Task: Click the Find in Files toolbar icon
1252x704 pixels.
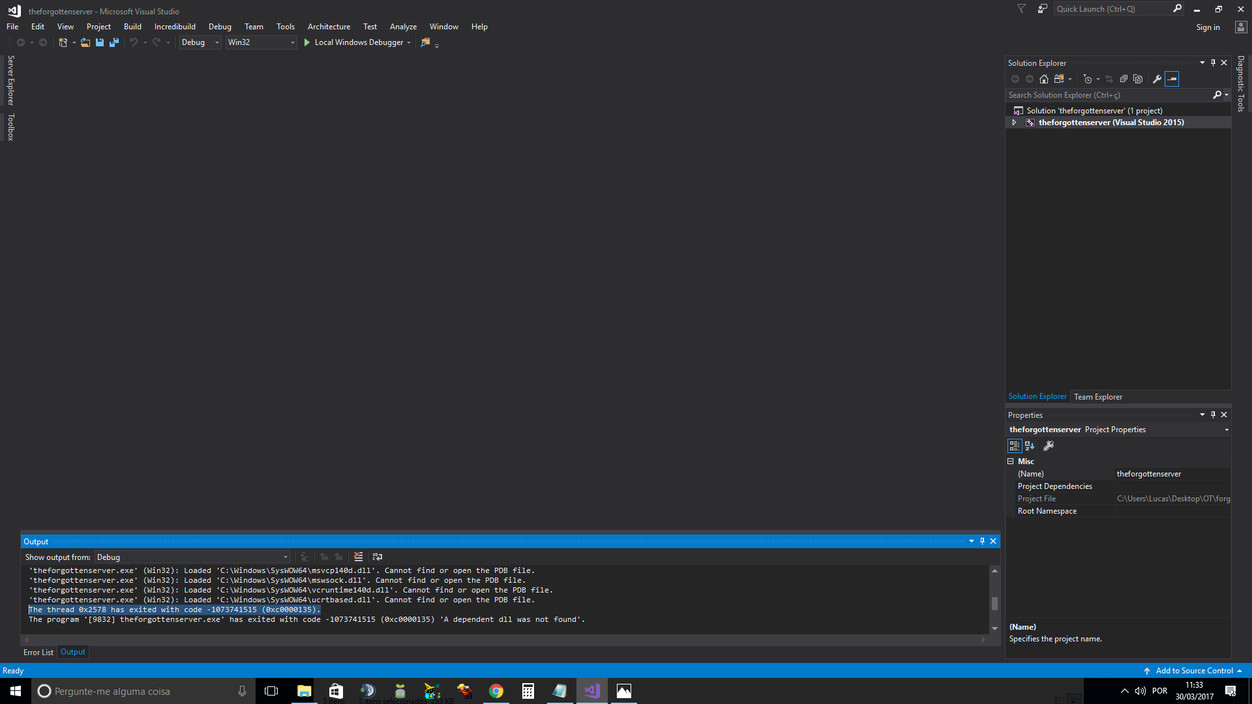Action: [425, 42]
